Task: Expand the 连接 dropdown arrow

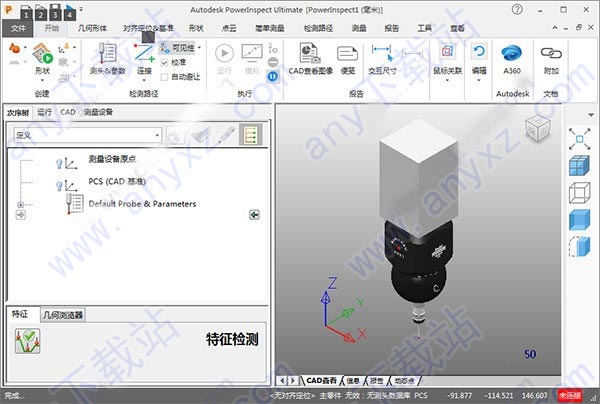Action: [144, 80]
